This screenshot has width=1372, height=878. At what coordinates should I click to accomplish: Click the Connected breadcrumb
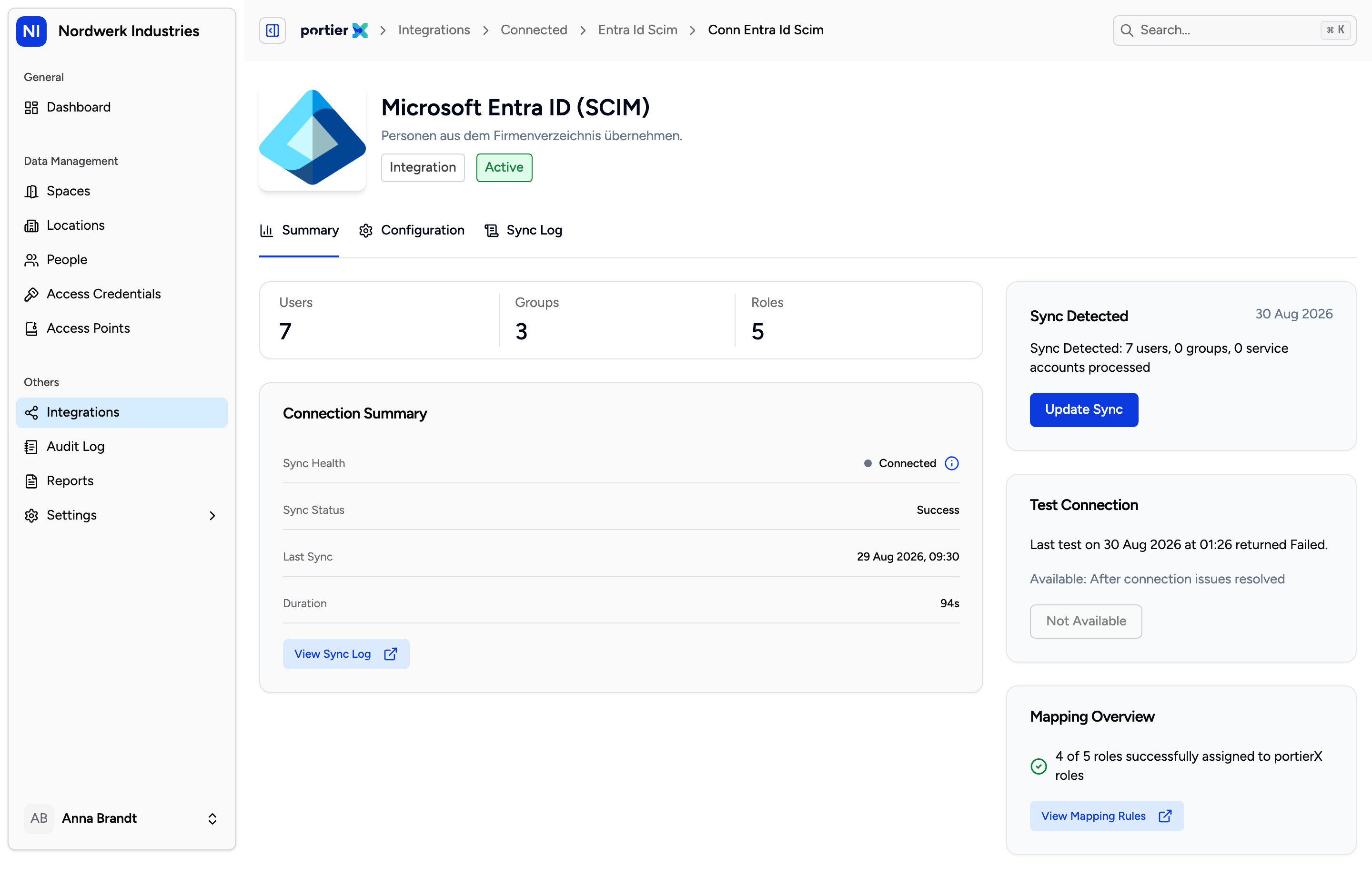pos(534,30)
